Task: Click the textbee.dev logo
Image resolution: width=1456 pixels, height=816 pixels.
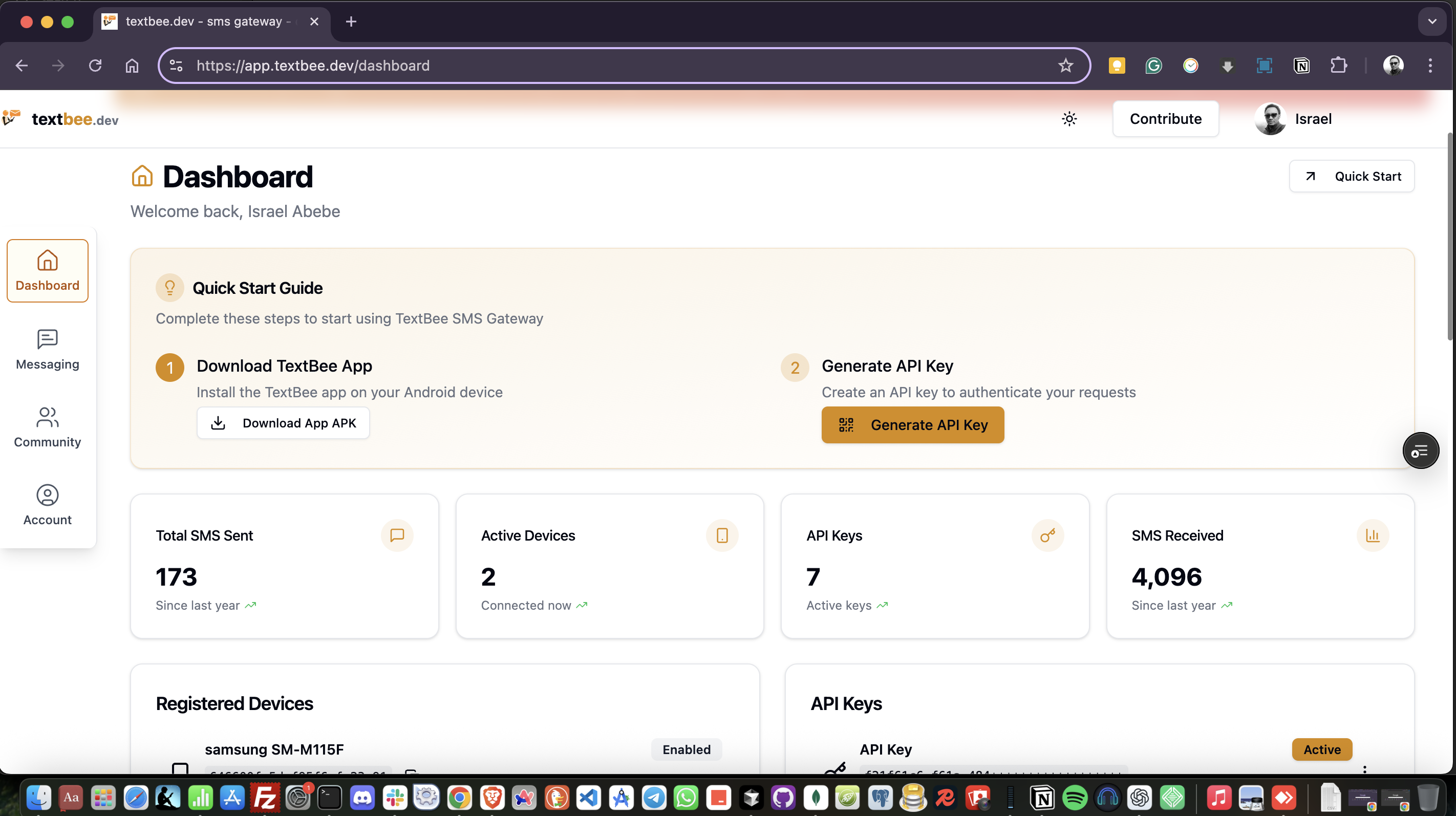Action: 60,119
